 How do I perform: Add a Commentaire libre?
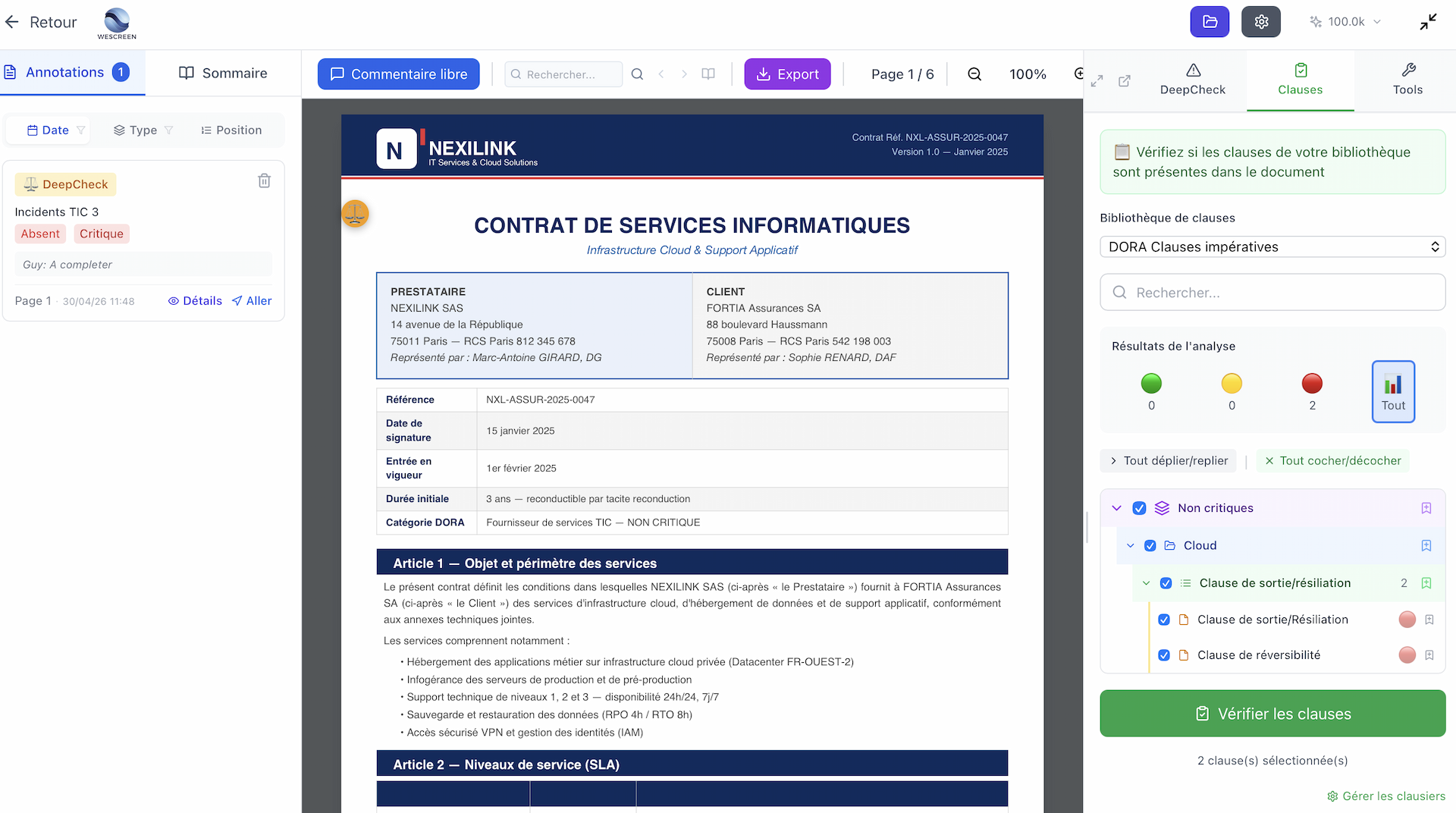pos(399,74)
